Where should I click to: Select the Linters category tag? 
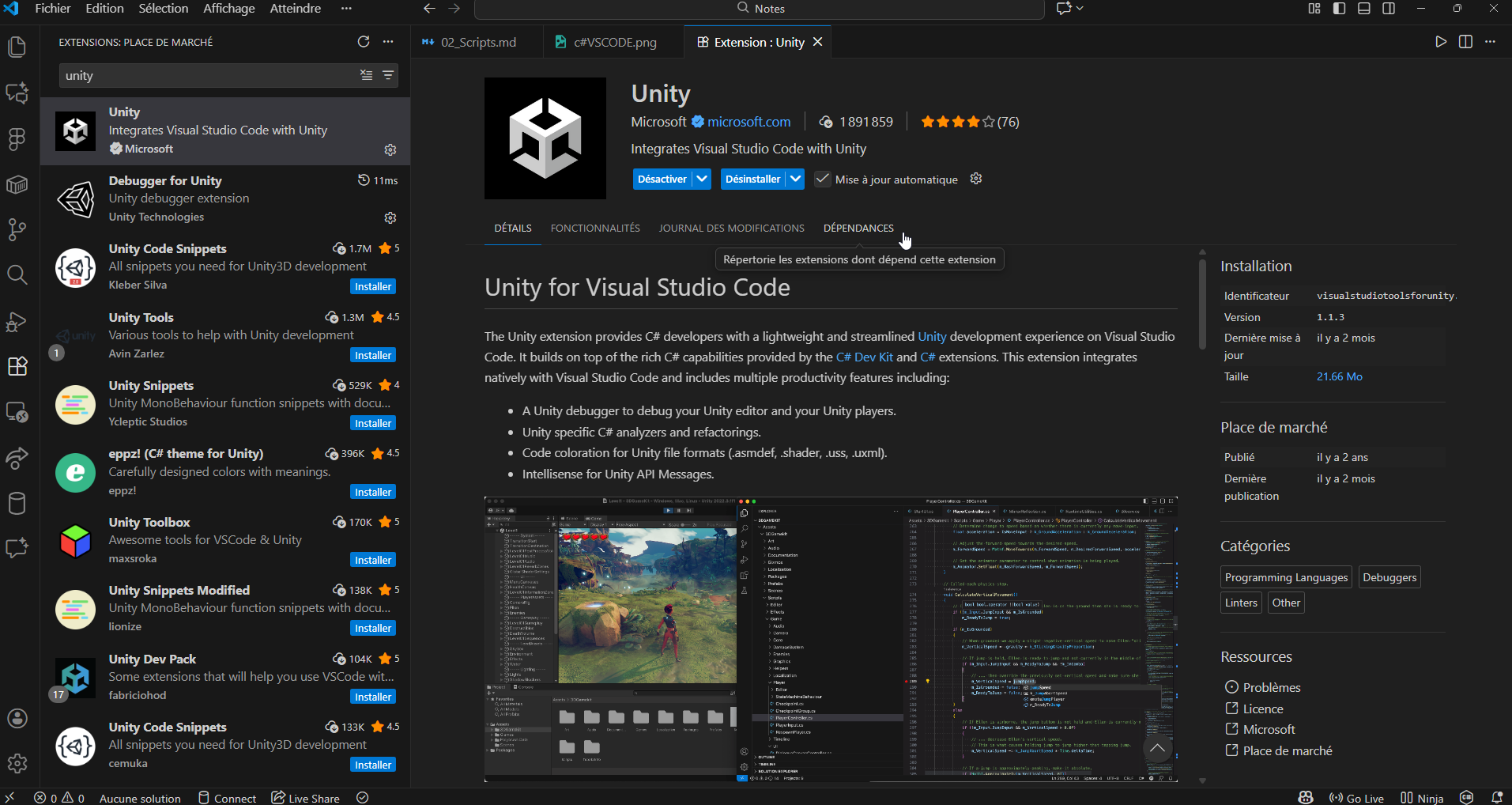[1241, 603]
